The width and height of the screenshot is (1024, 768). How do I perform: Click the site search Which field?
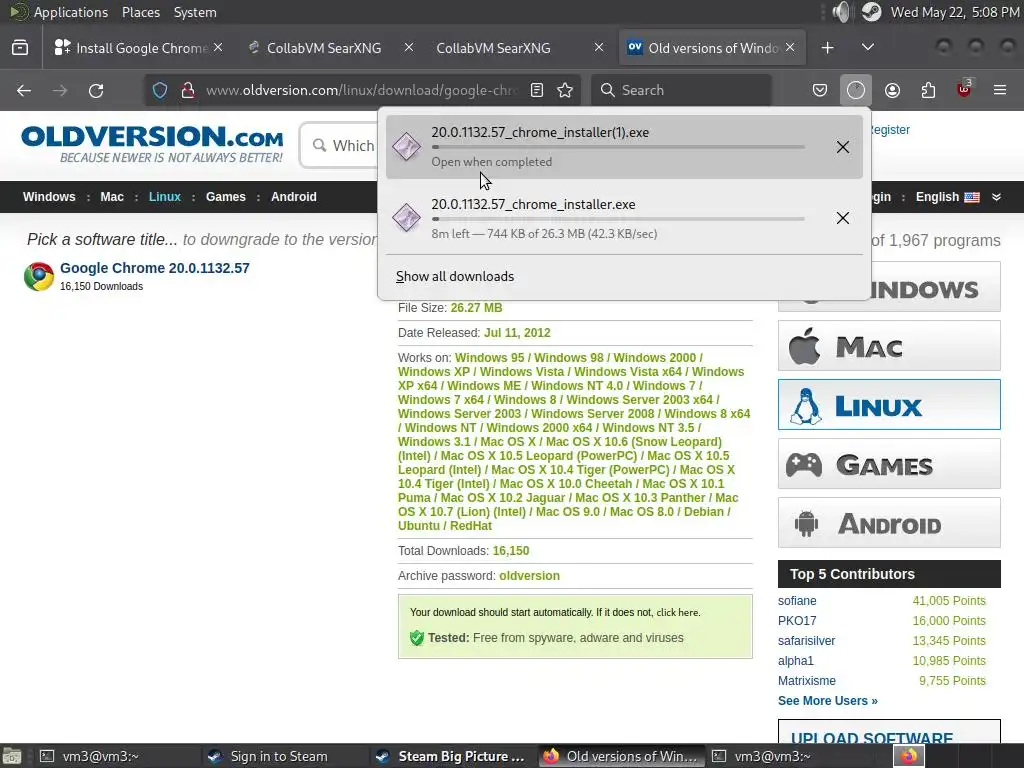340,145
